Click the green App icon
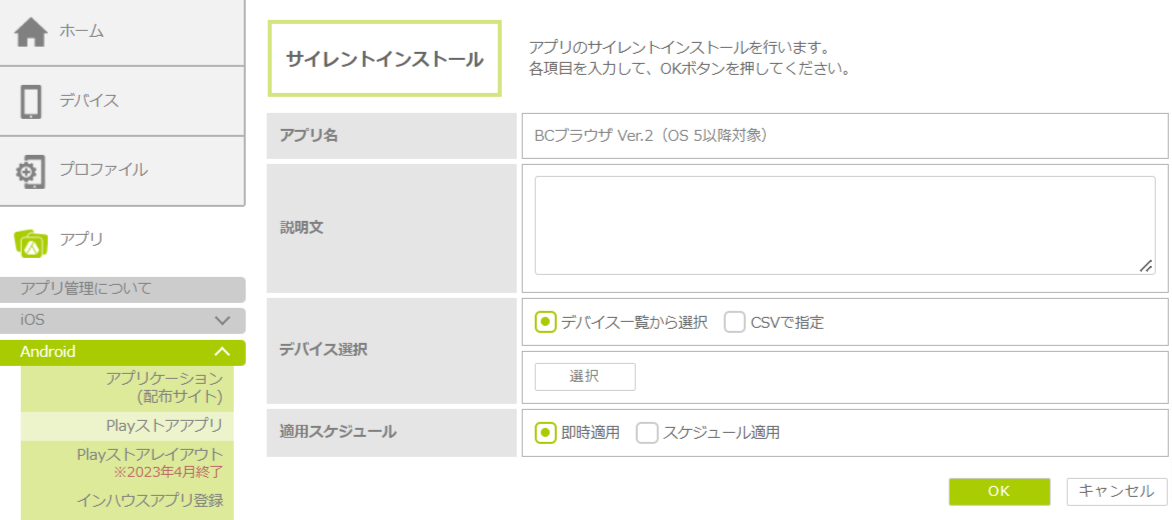This screenshot has height=520, width=1172. (x=31, y=240)
